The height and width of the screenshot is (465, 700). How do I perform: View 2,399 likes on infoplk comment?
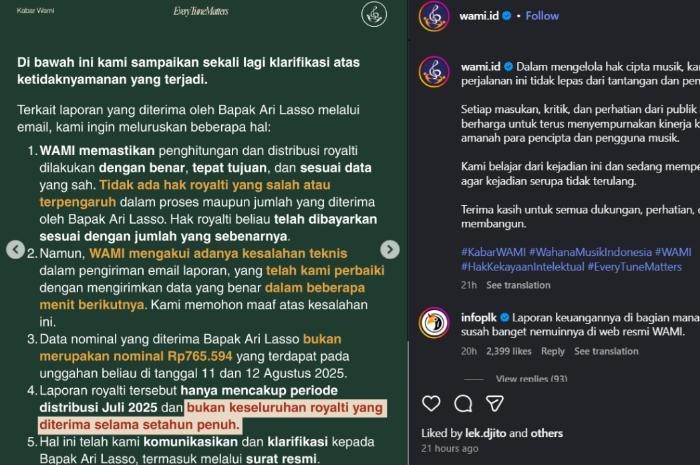(x=508, y=351)
